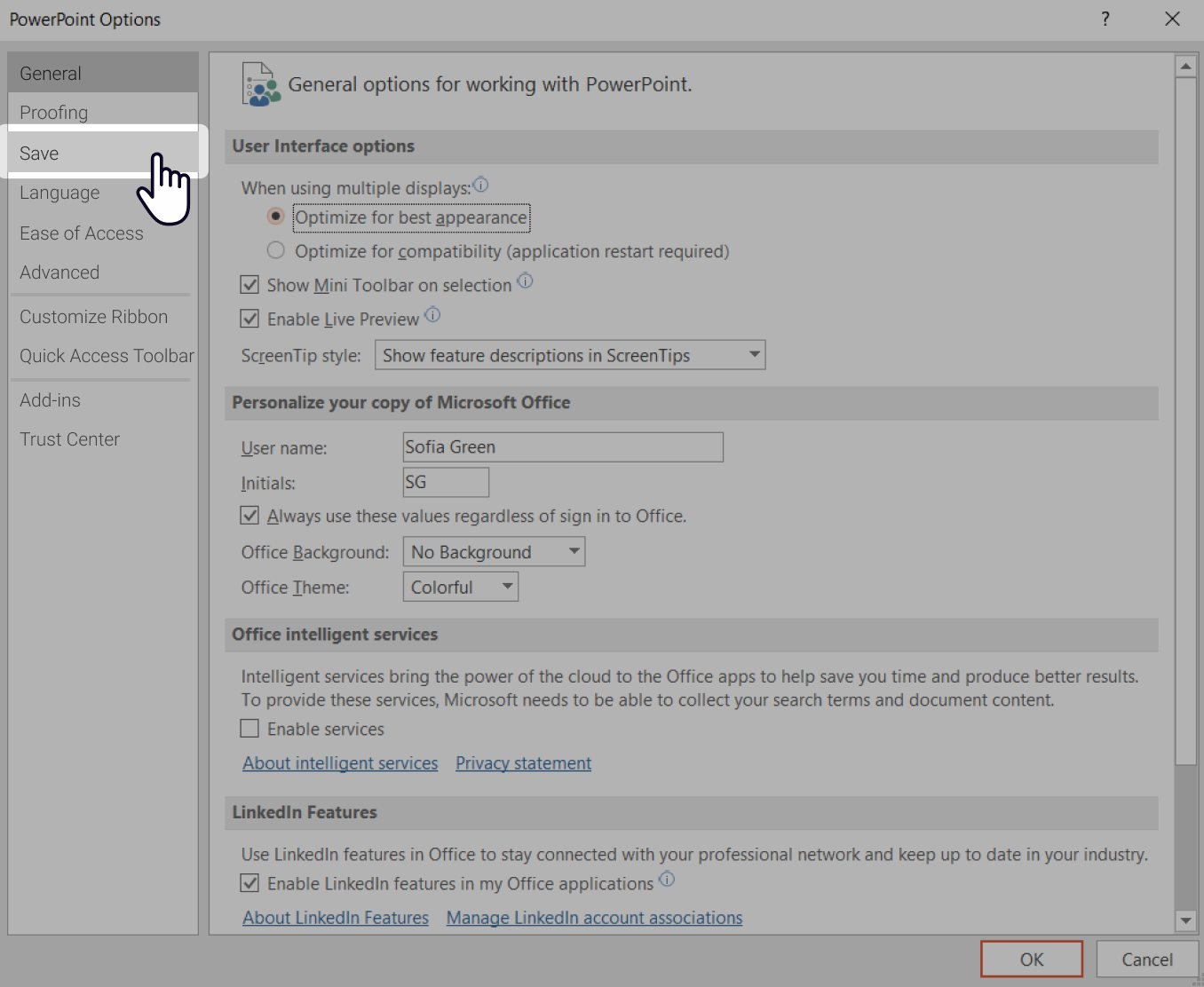The image size is (1204, 987).
Task: Open the Ease of Access category
Action: (x=103, y=233)
